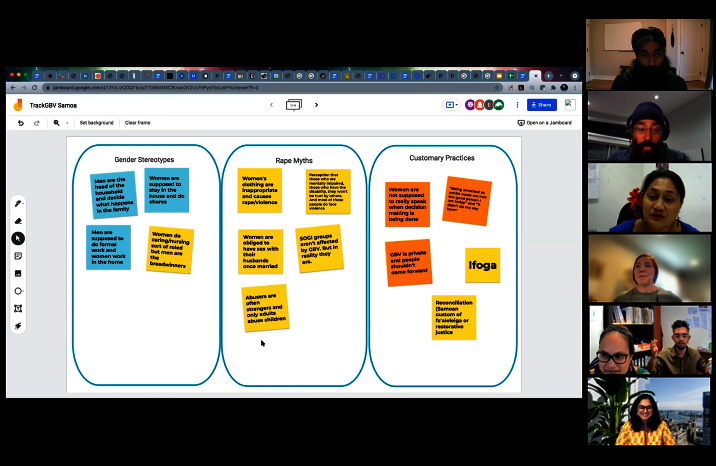Select the Circle shape tool
The height and width of the screenshot is (466, 716).
pos(18,291)
